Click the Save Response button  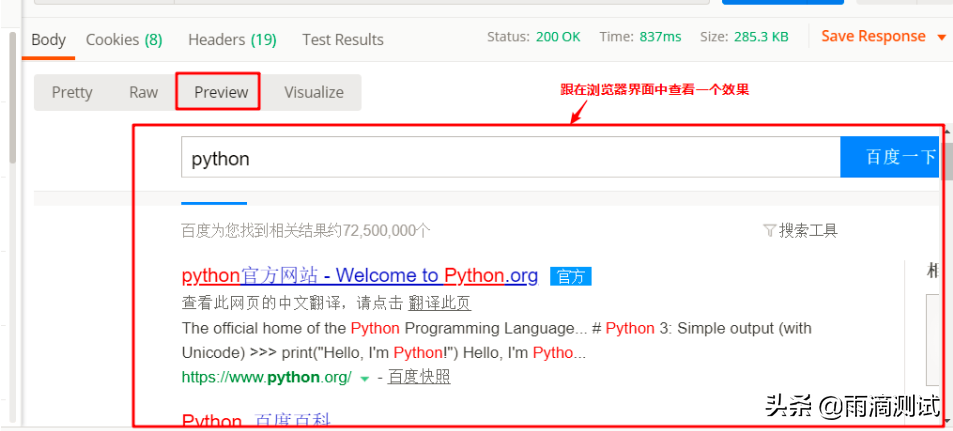(873, 36)
